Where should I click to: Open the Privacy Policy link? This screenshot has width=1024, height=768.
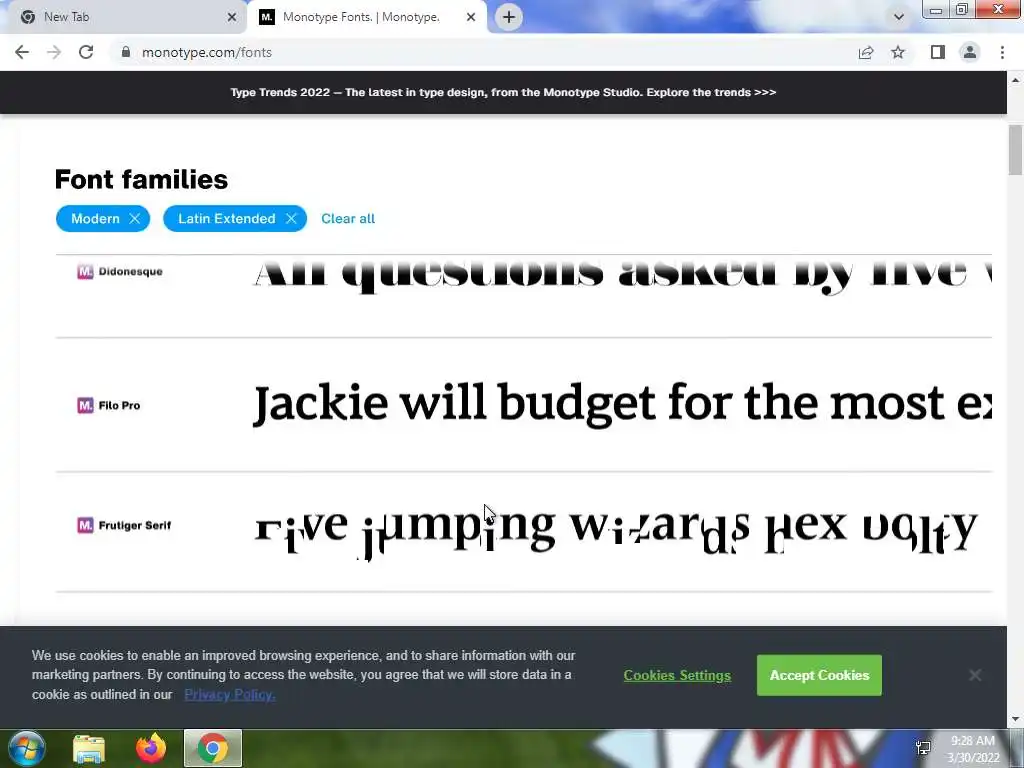[230, 695]
